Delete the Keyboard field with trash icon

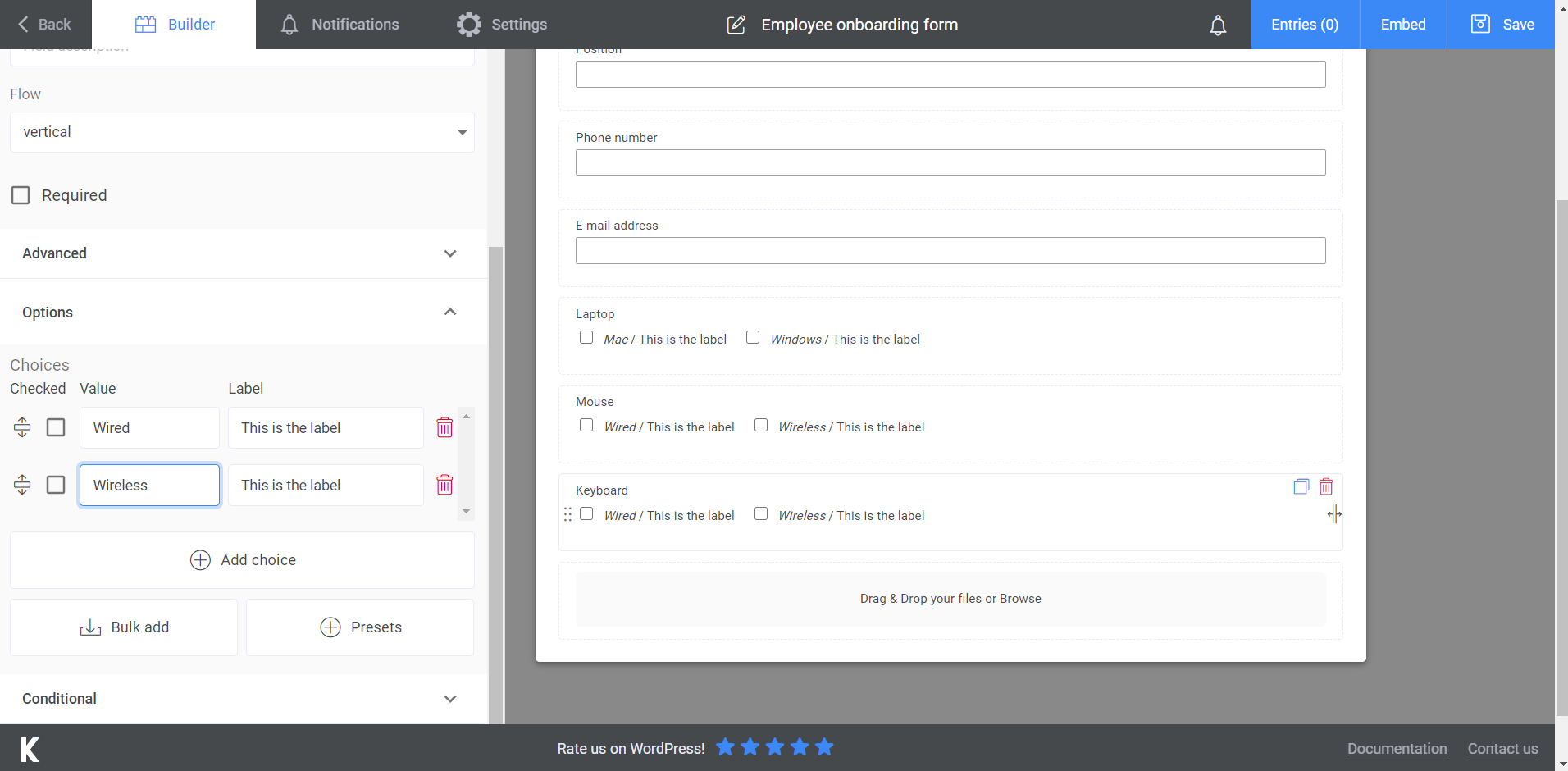[x=1325, y=486]
